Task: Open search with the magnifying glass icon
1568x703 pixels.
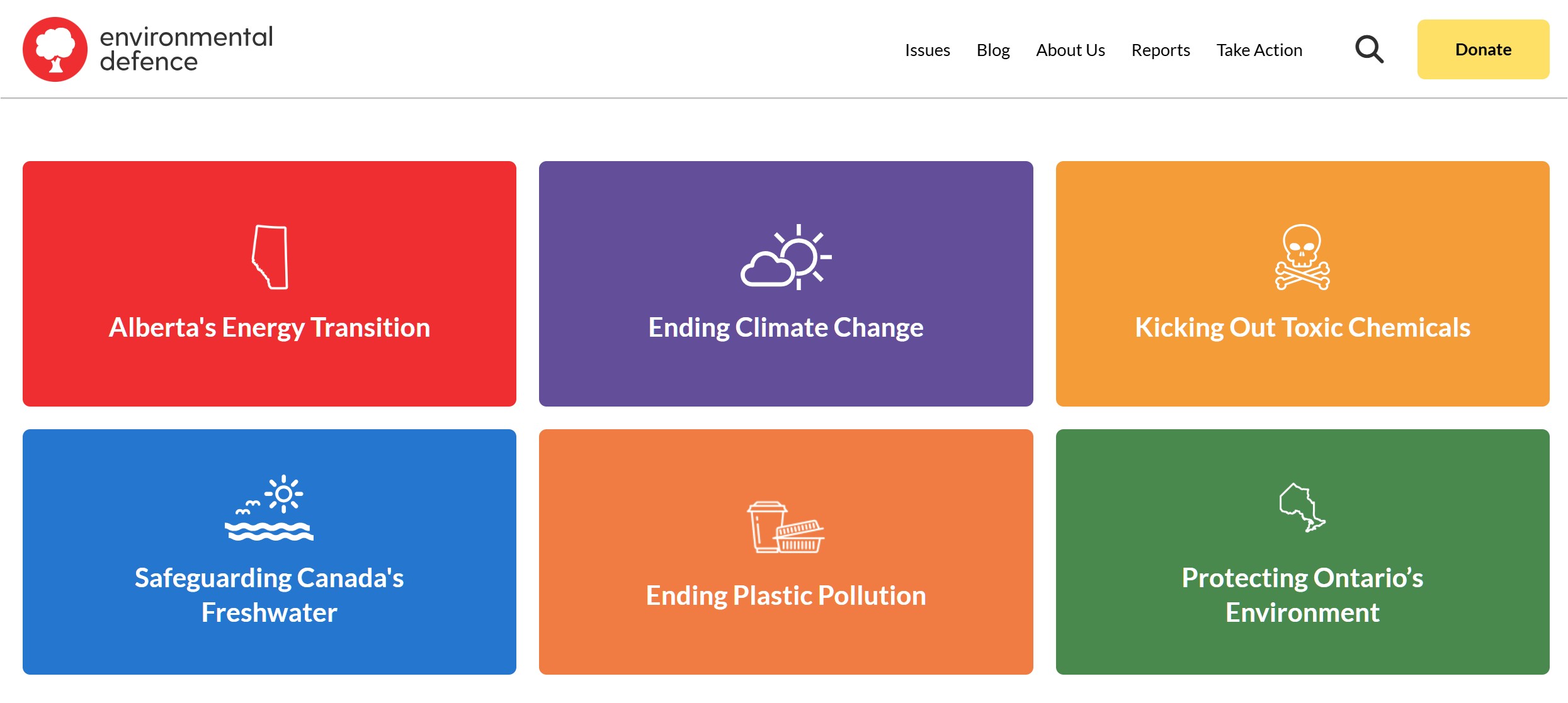Action: coord(1369,50)
